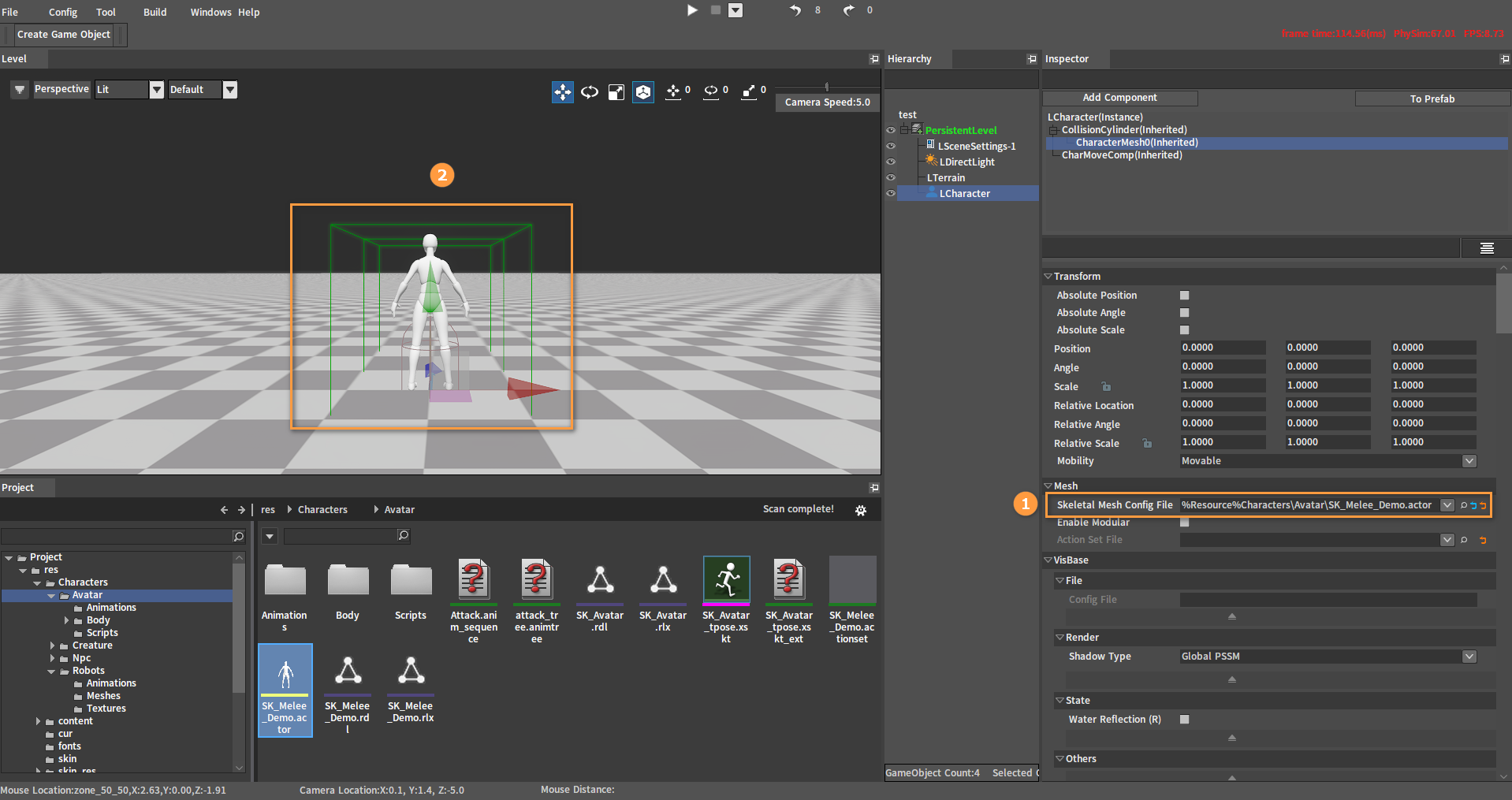Open the play options dropdown next to Stop
Viewport: 1512px width, 800px height.
coord(736,10)
